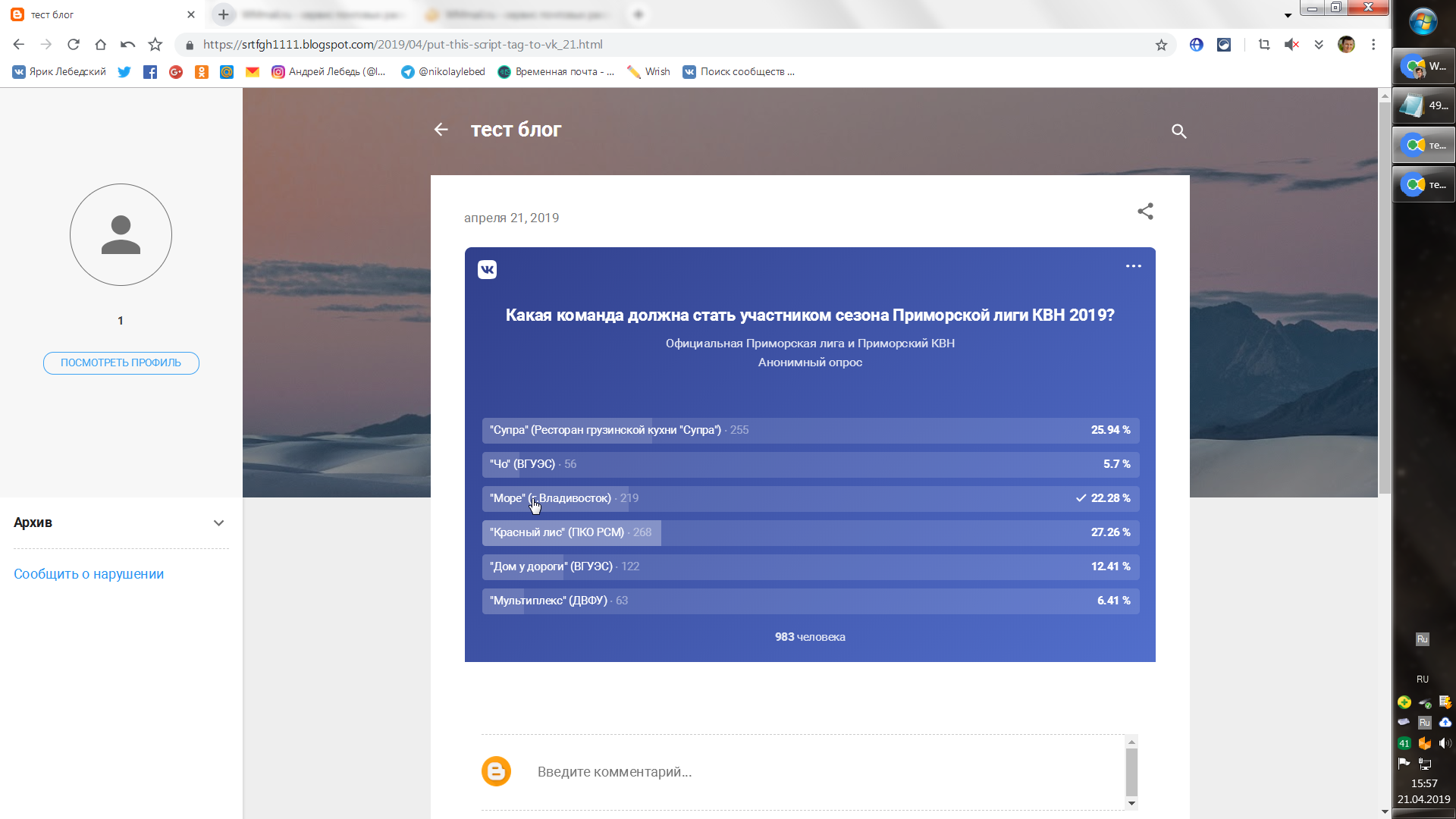The height and width of the screenshot is (819, 1456).
Task: Click the muted speaker extension icon
Action: [1291, 45]
